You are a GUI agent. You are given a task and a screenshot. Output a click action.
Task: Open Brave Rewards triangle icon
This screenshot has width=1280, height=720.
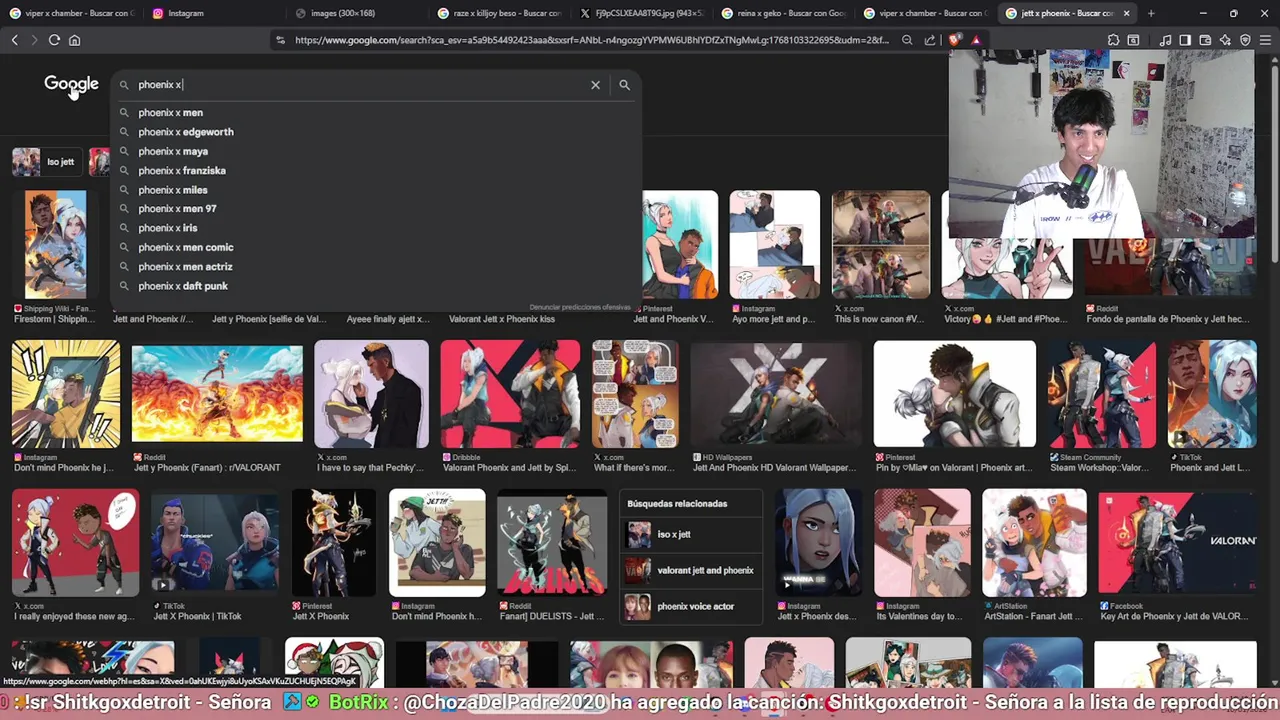click(x=975, y=40)
